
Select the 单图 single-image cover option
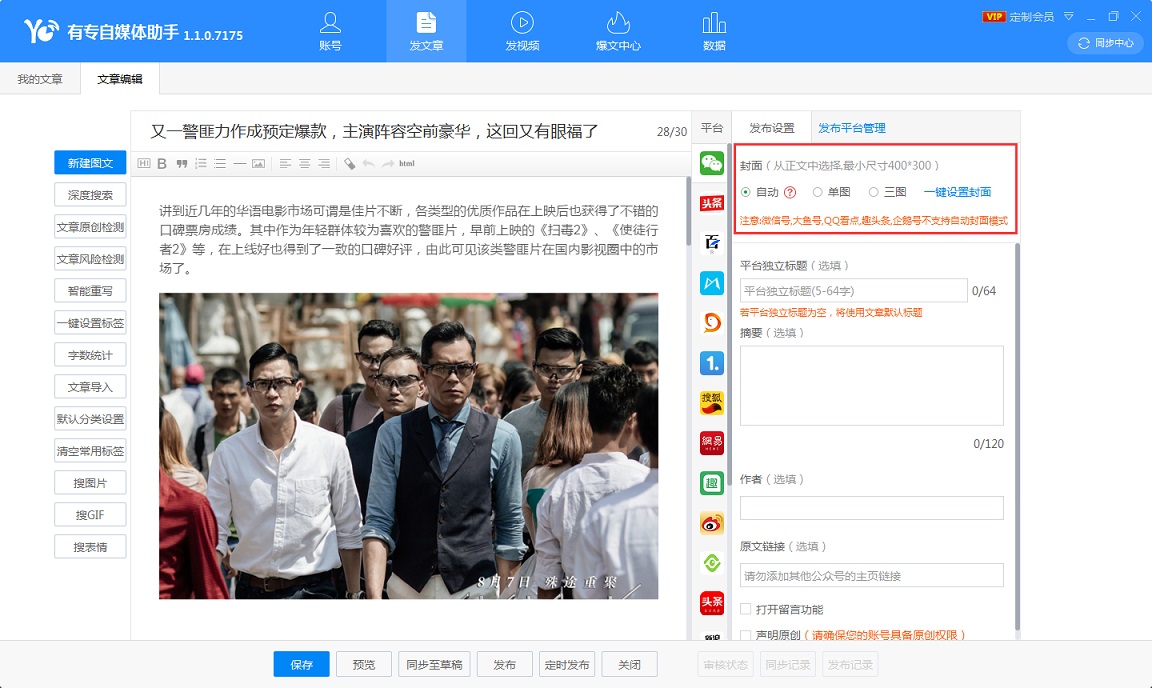817,192
